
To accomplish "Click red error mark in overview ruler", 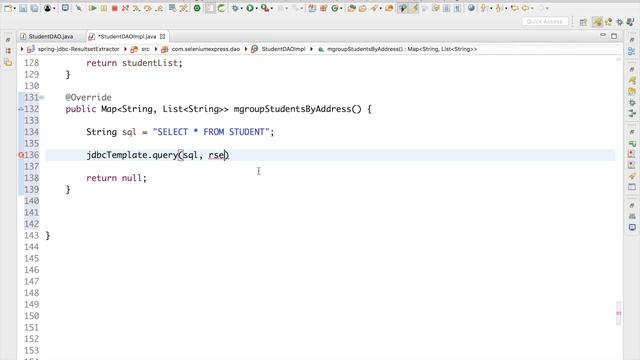I will (618, 313).
